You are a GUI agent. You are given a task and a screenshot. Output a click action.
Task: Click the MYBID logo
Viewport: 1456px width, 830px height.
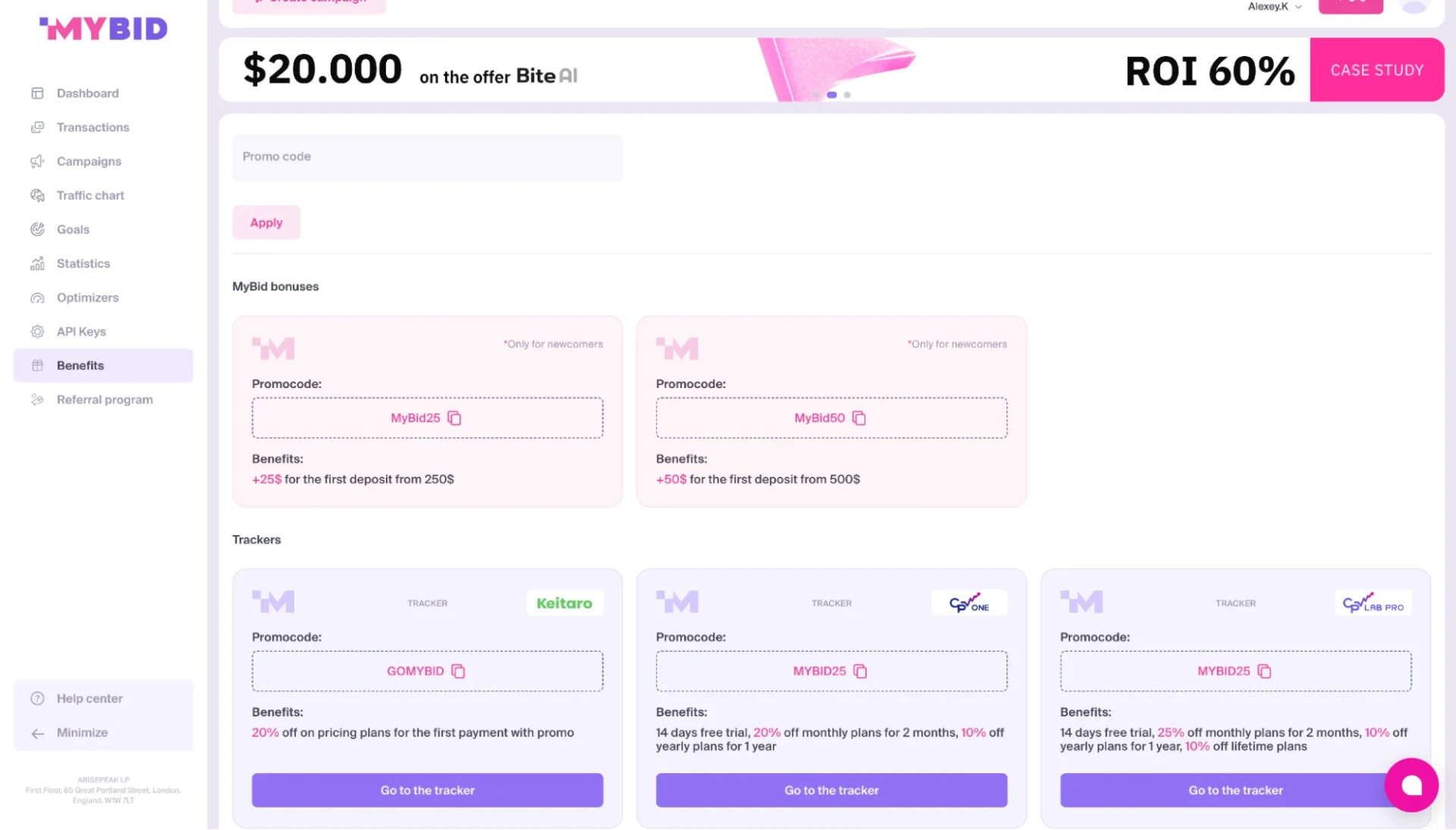point(103,29)
